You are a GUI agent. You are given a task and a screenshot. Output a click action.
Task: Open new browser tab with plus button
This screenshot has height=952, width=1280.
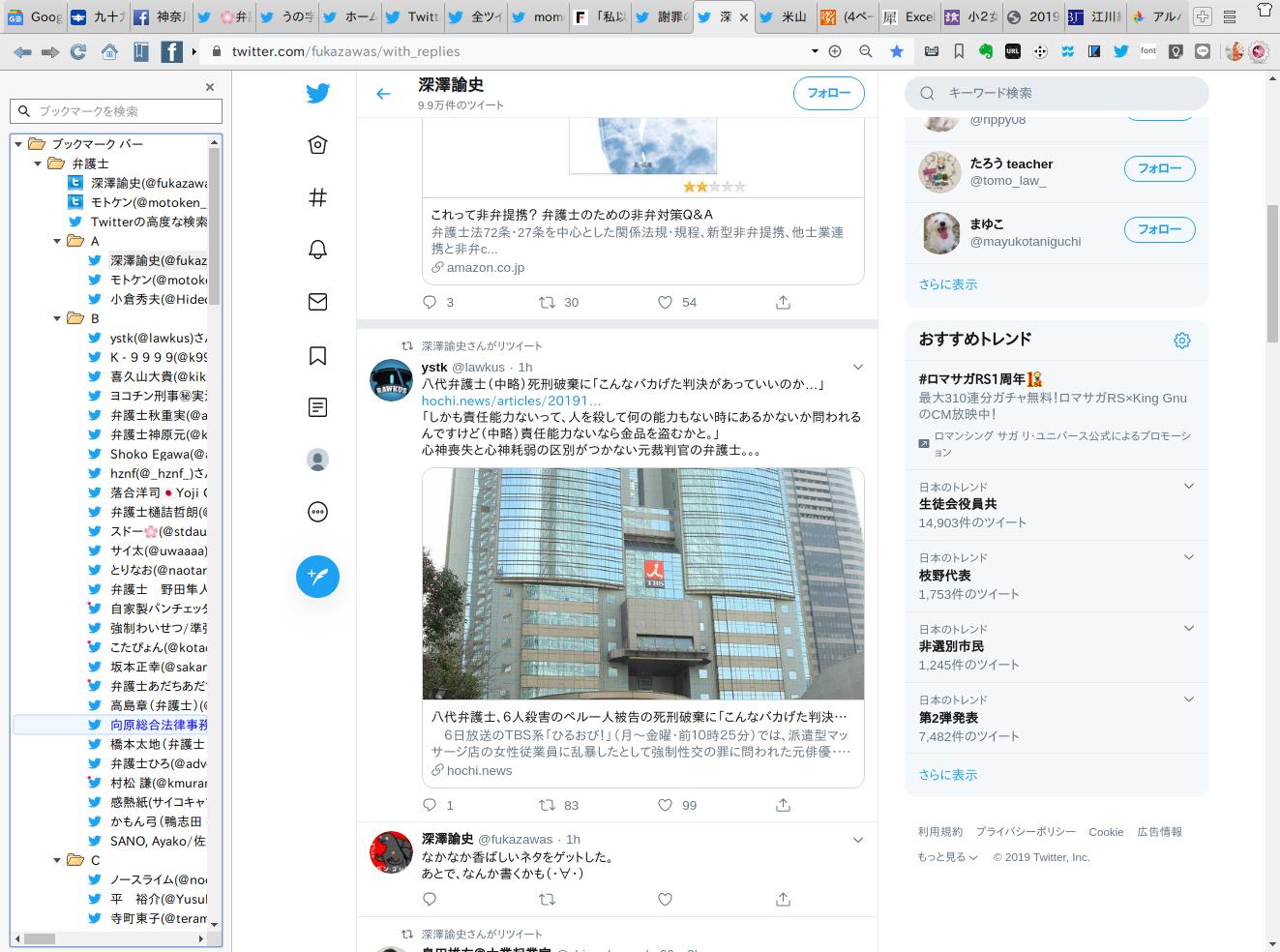1202,16
